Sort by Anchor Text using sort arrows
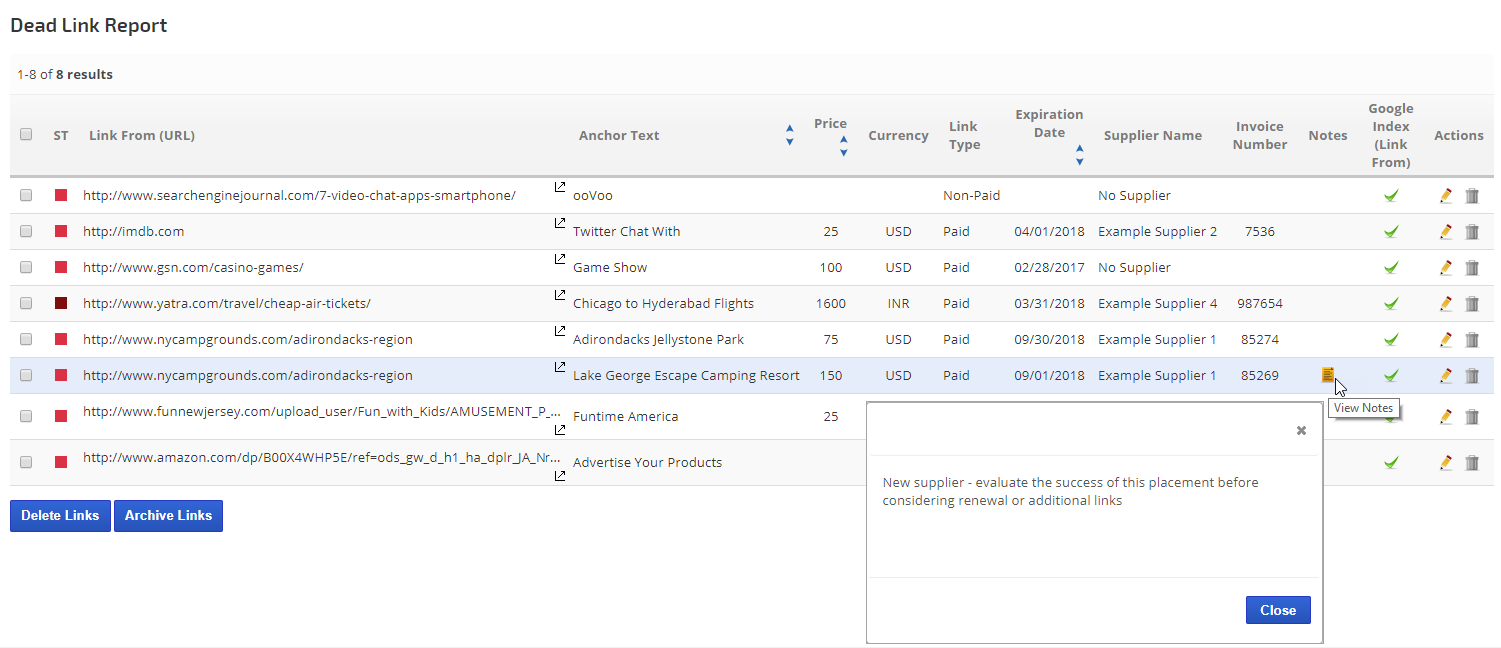Image resolution: width=1501 pixels, height=648 pixels. [x=790, y=135]
